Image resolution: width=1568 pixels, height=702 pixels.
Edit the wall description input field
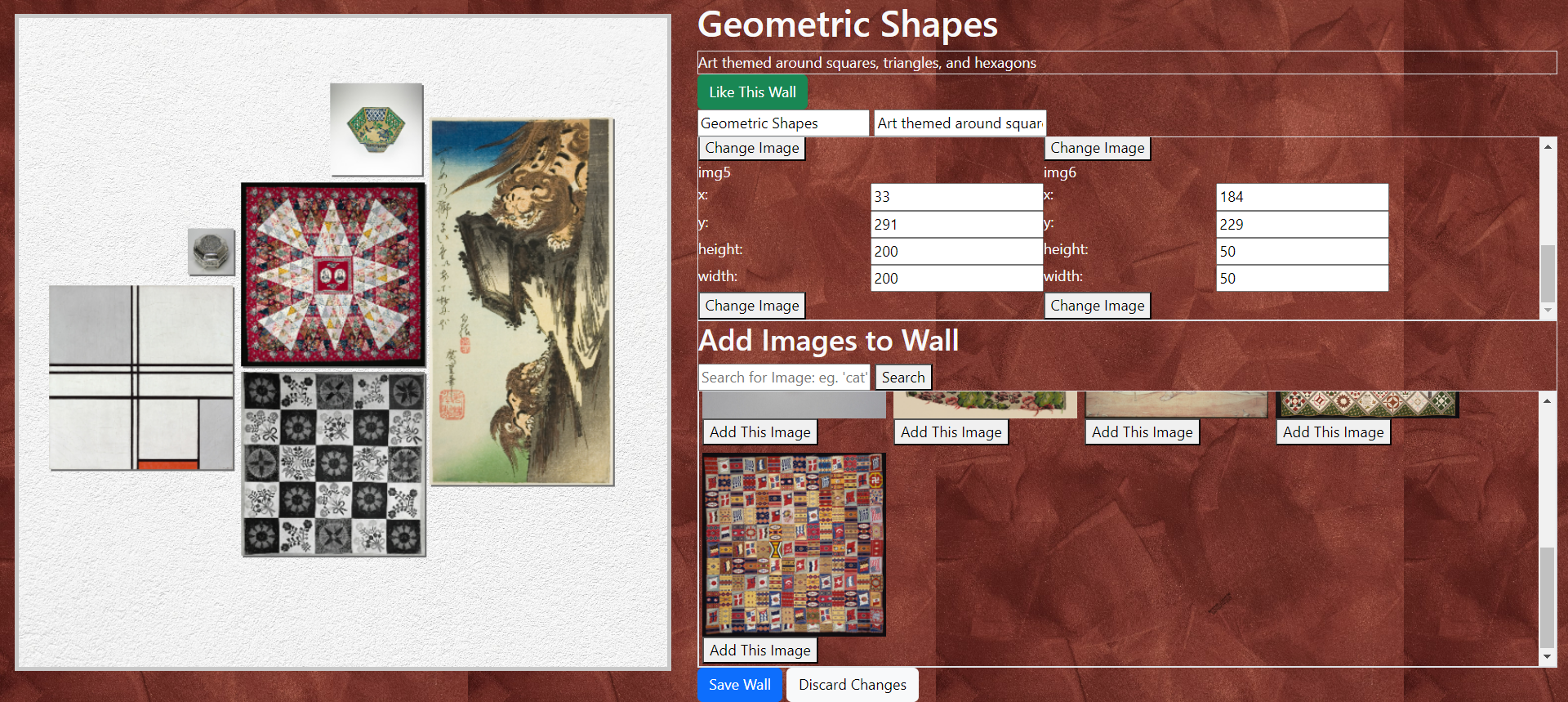tap(960, 123)
